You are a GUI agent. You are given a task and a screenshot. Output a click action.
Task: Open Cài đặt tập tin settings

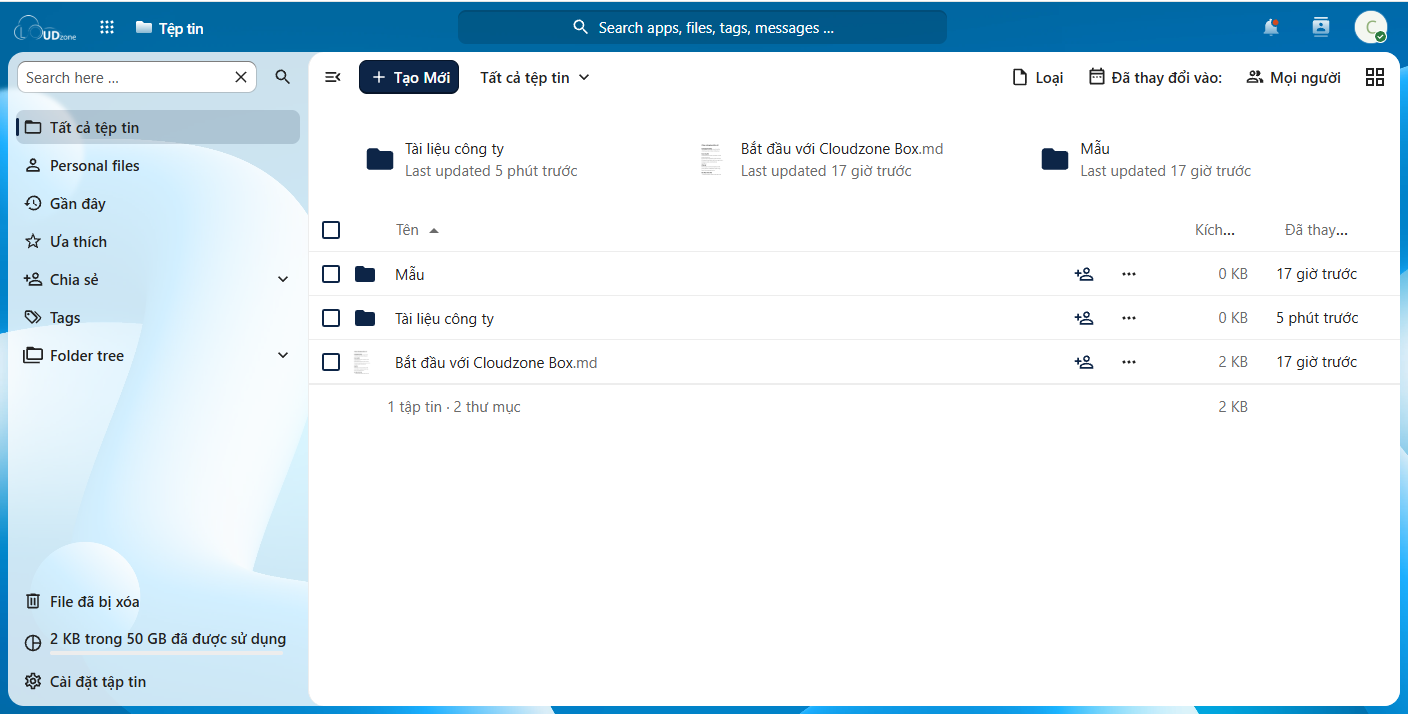coord(158,681)
